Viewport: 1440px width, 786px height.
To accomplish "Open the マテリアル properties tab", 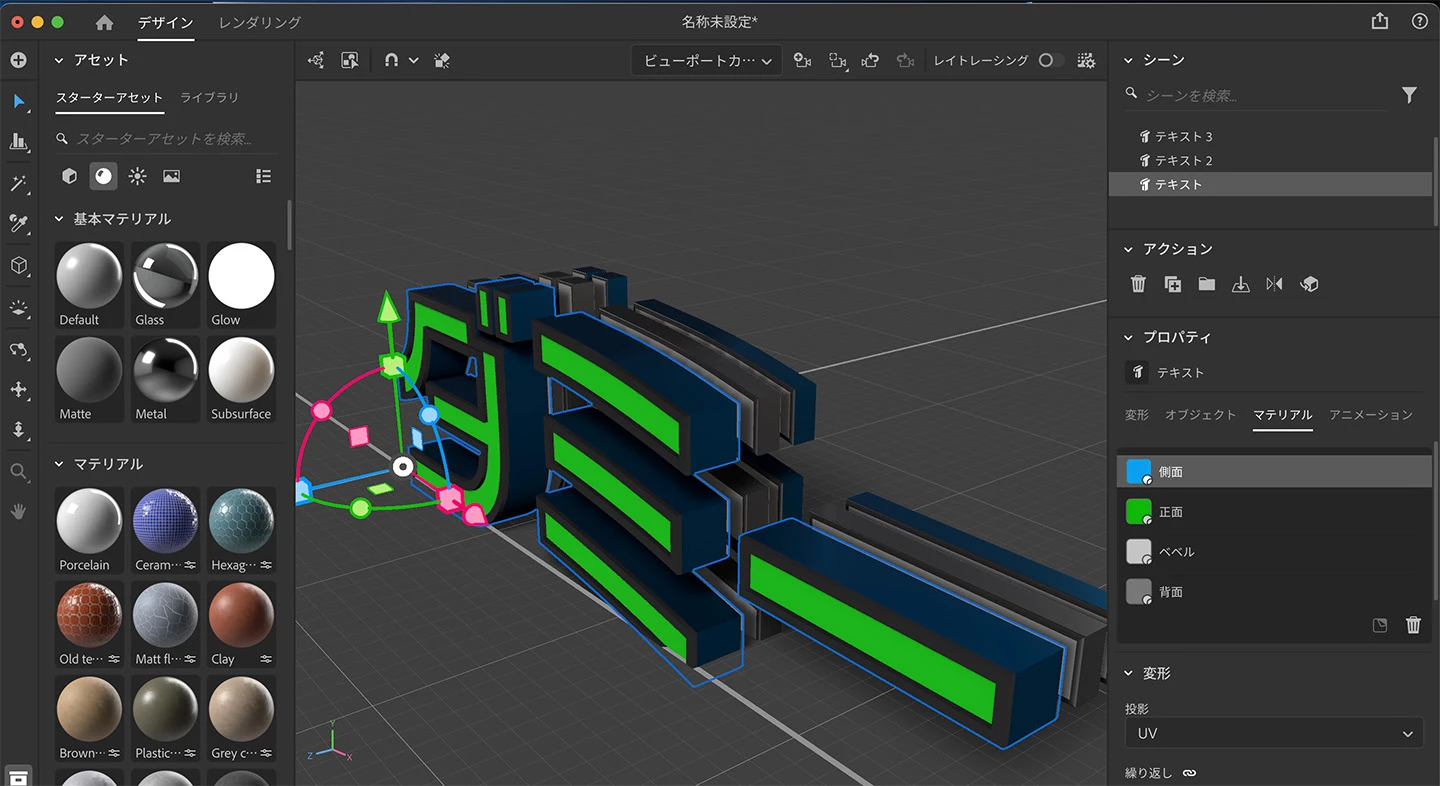I will pos(1283,414).
